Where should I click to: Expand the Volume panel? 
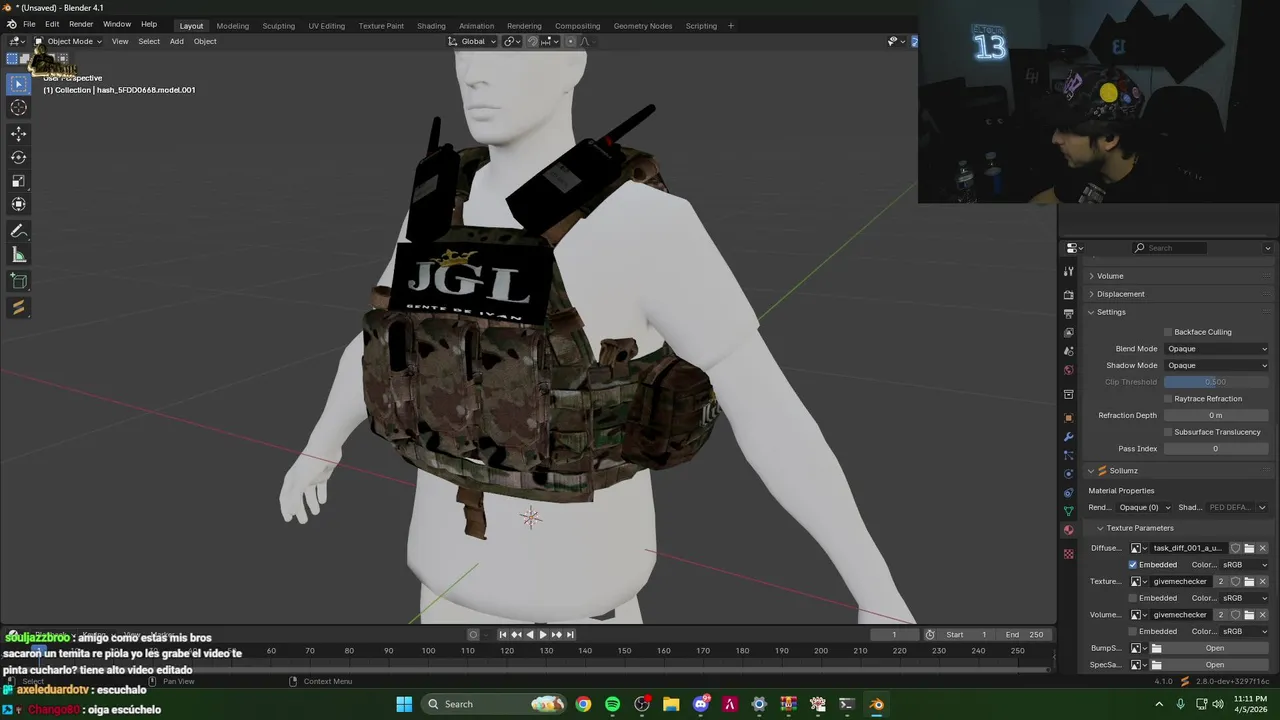click(1109, 276)
